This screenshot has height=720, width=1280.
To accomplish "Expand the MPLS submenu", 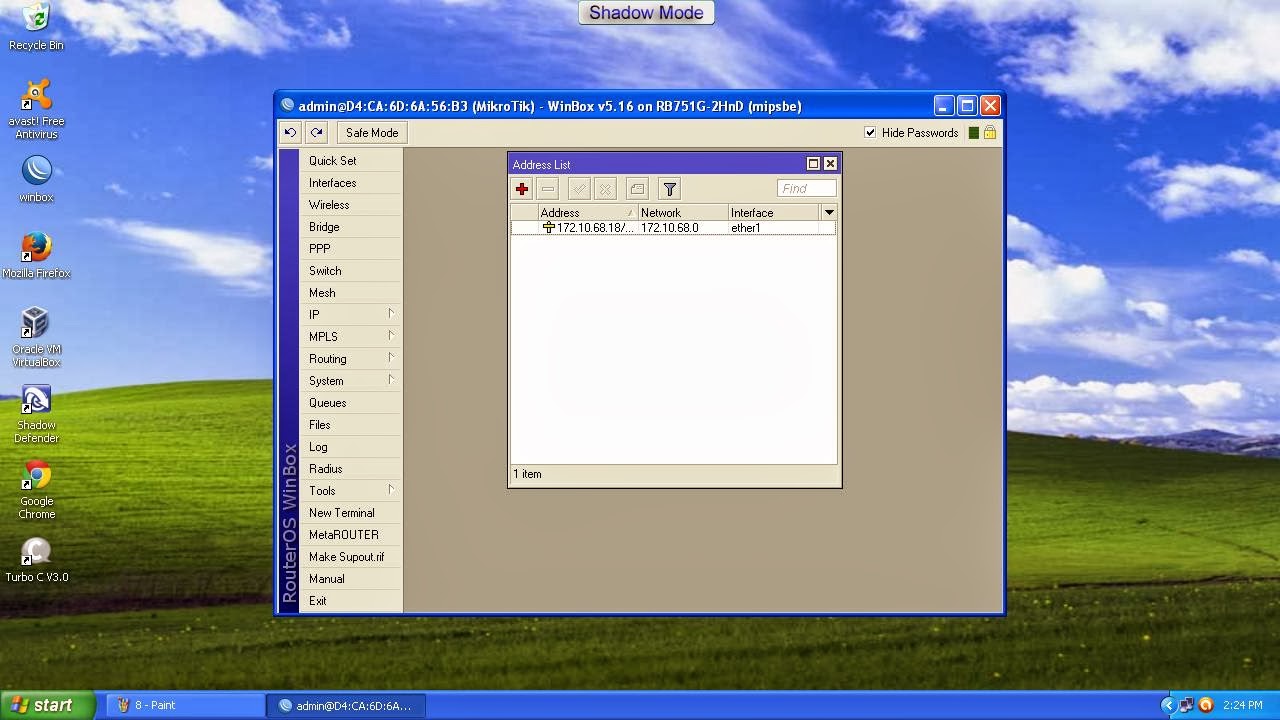I will [x=350, y=337].
